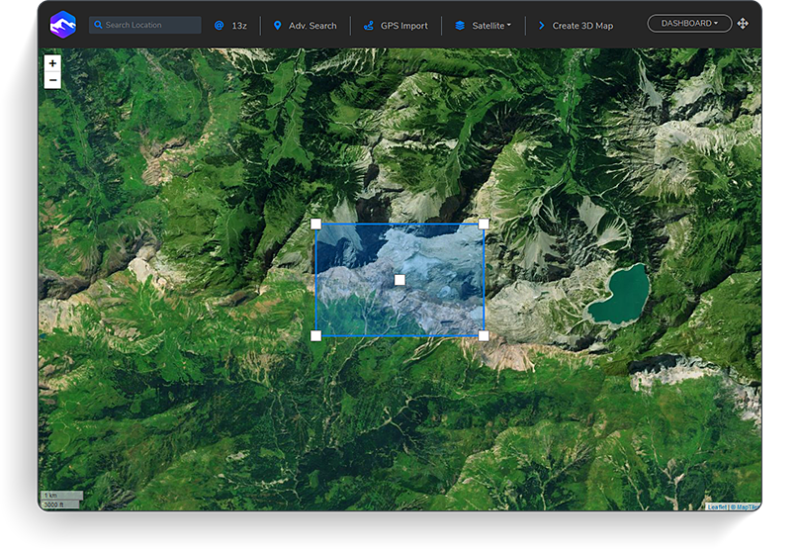Zoom out with the minus button
The image size is (800, 549).
coord(53,80)
